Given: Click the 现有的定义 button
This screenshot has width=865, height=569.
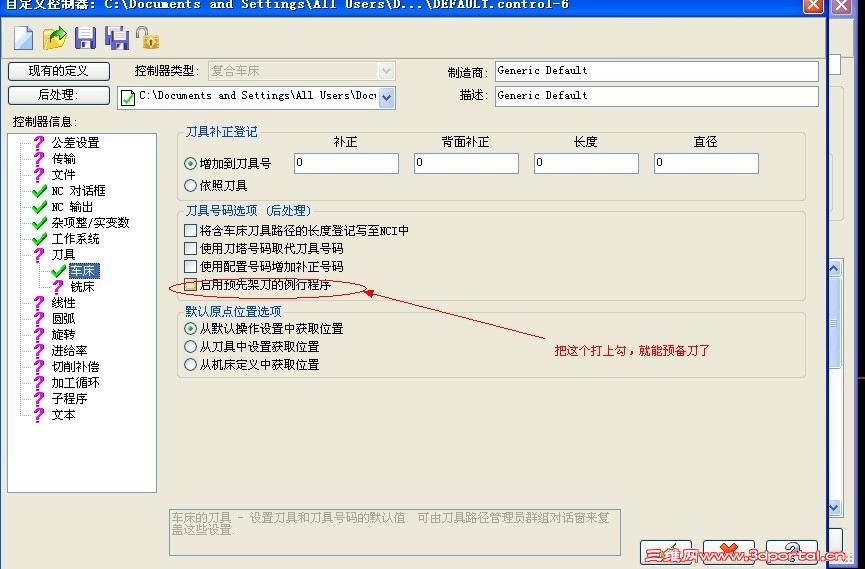Looking at the screenshot, I should click(x=58, y=71).
